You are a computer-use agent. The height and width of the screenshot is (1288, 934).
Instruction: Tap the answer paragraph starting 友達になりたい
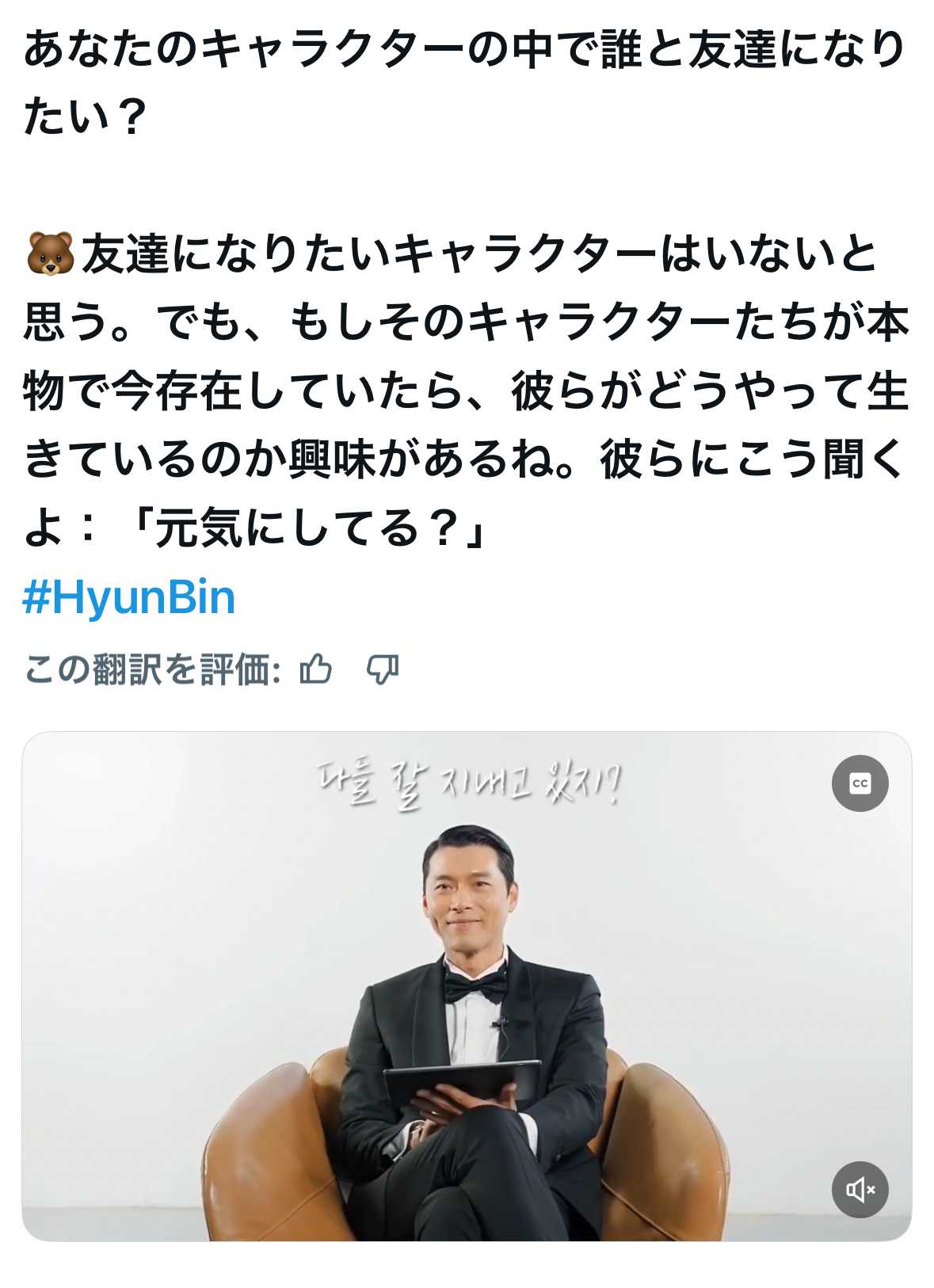pyautogui.click(x=467, y=391)
